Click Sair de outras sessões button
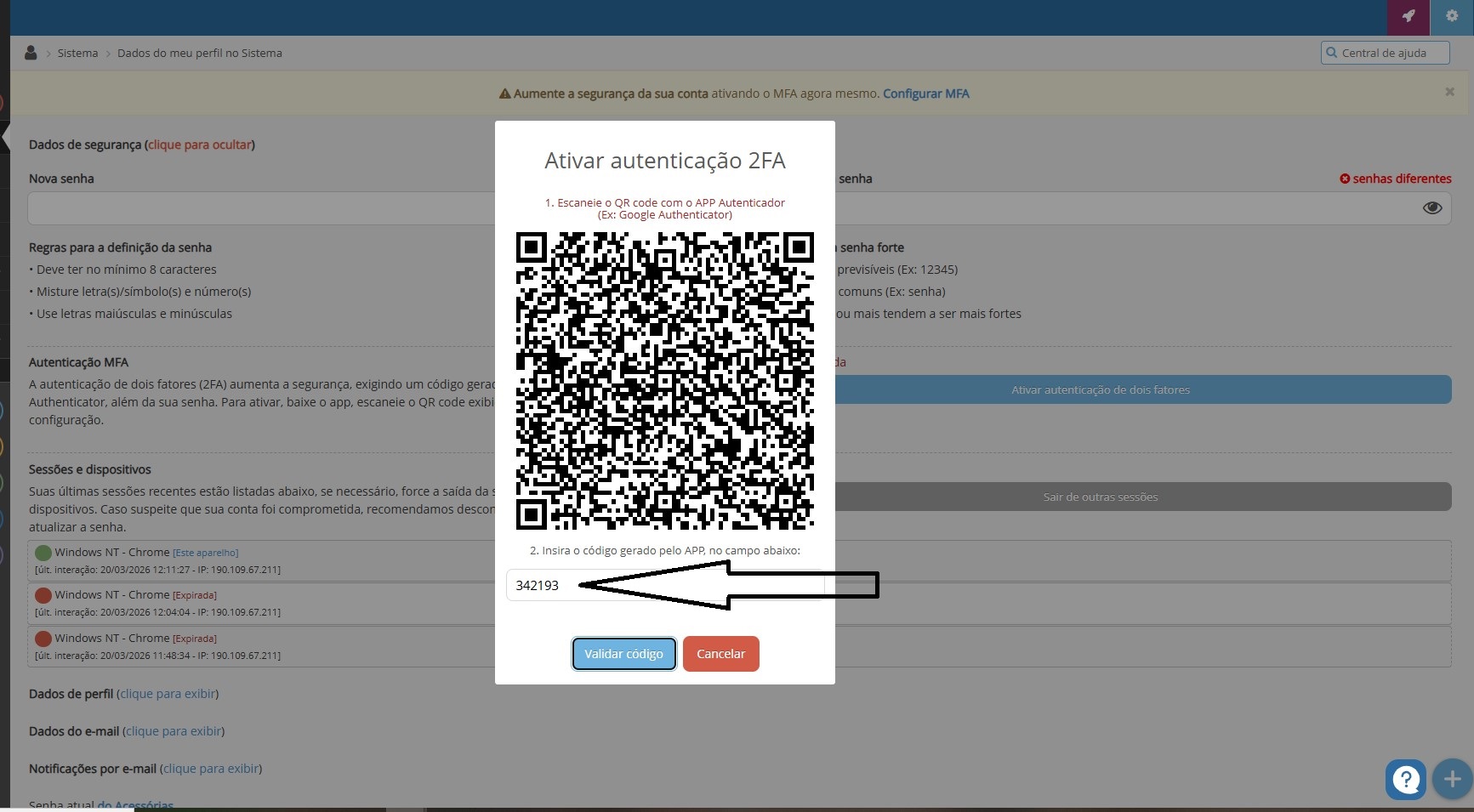 (1100, 497)
